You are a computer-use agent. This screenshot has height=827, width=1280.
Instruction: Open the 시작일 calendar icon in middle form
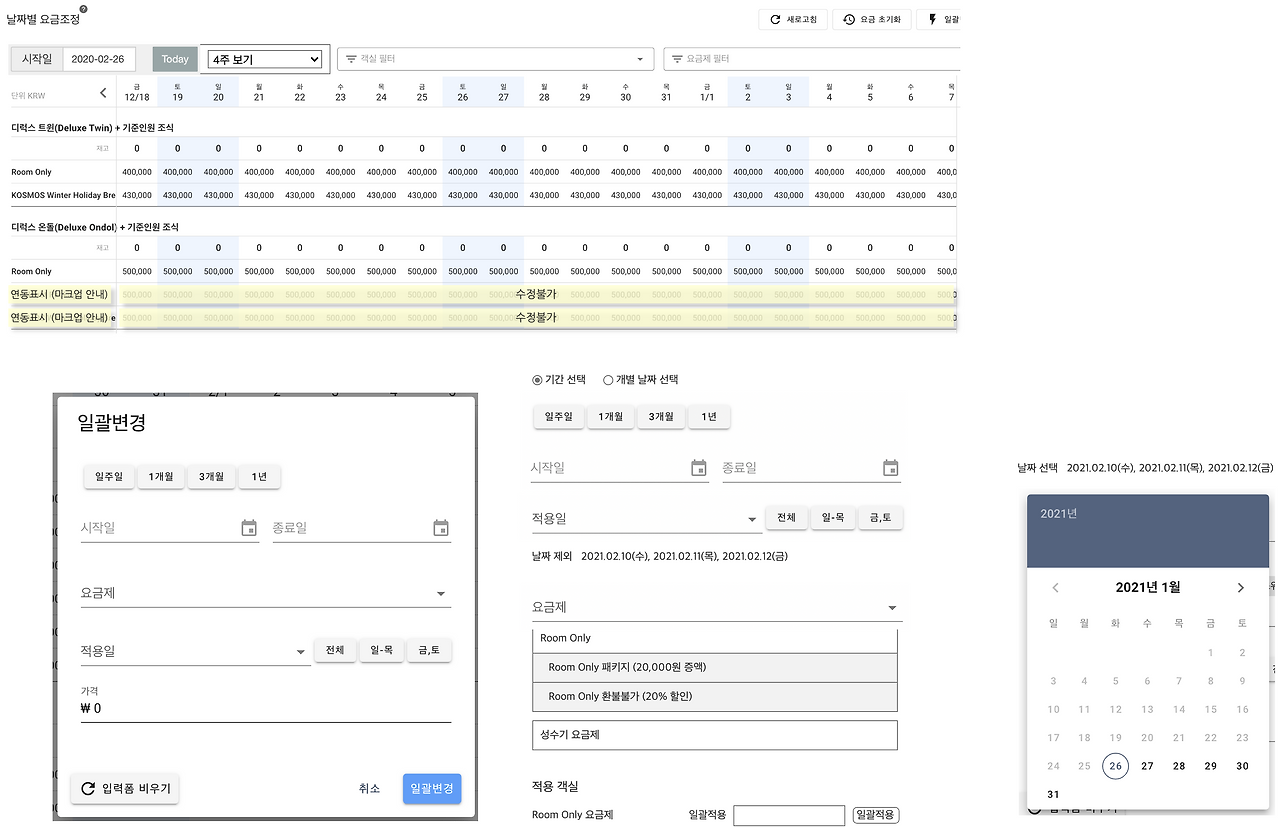coord(699,468)
